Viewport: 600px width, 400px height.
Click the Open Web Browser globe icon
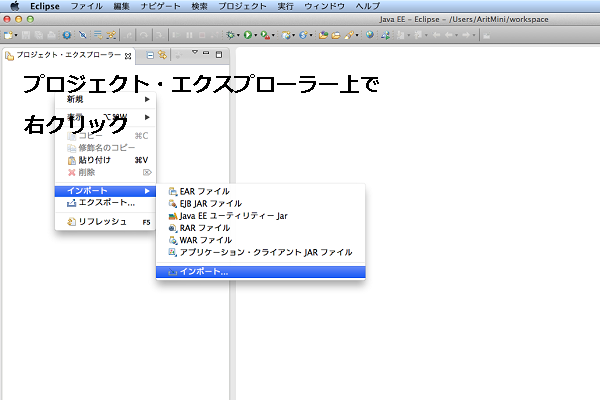point(370,35)
